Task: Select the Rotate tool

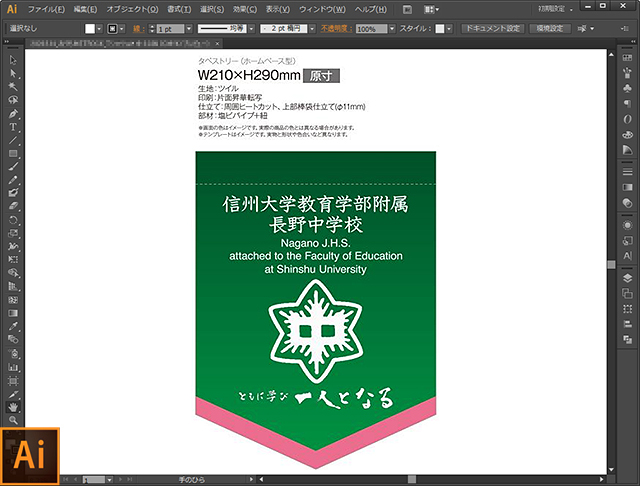Action: click(13, 220)
